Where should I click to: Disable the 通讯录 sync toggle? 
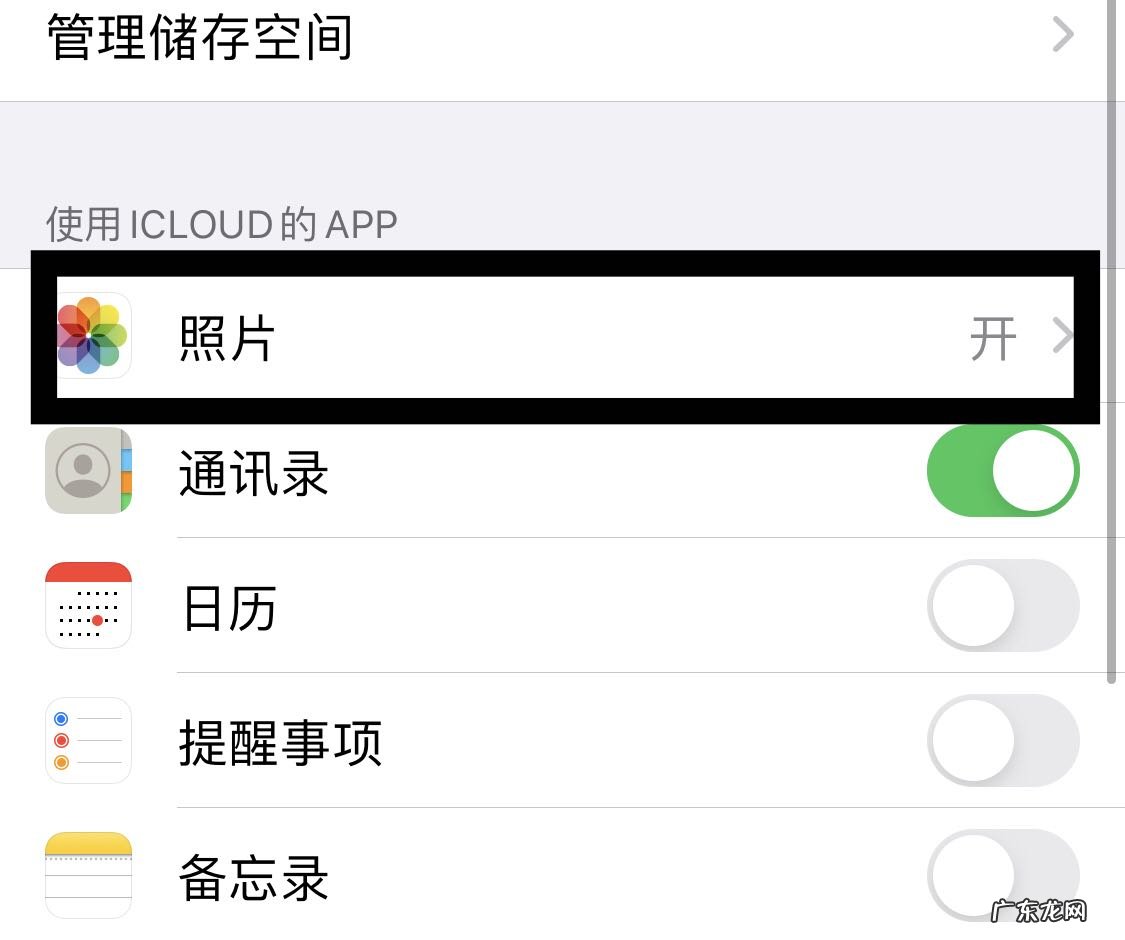point(1003,470)
